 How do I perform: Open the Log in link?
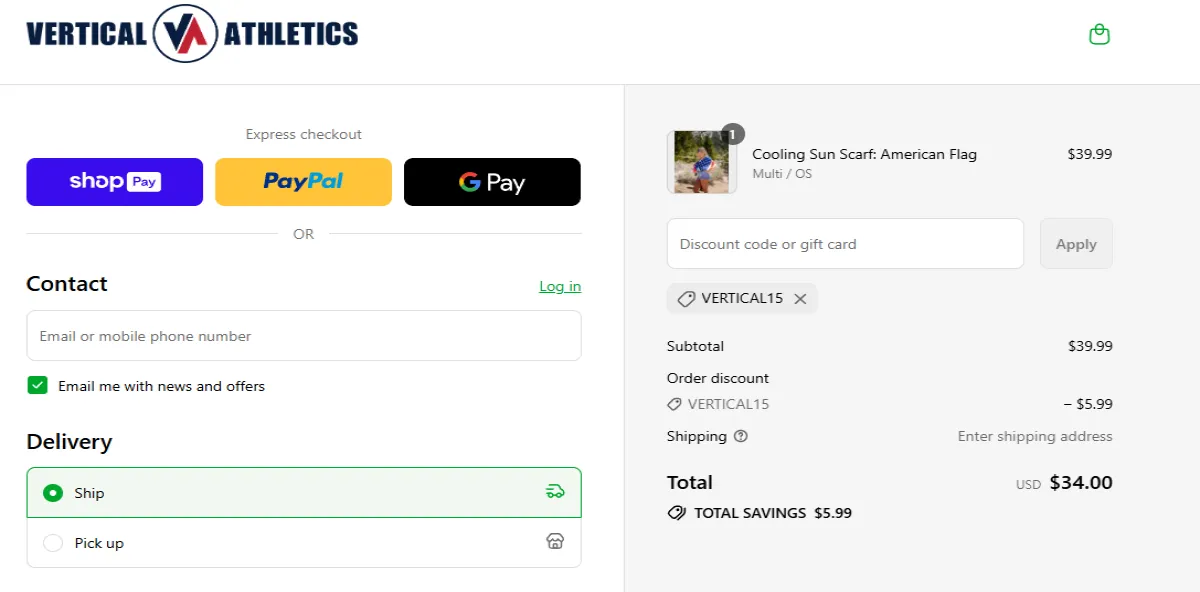coord(559,286)
